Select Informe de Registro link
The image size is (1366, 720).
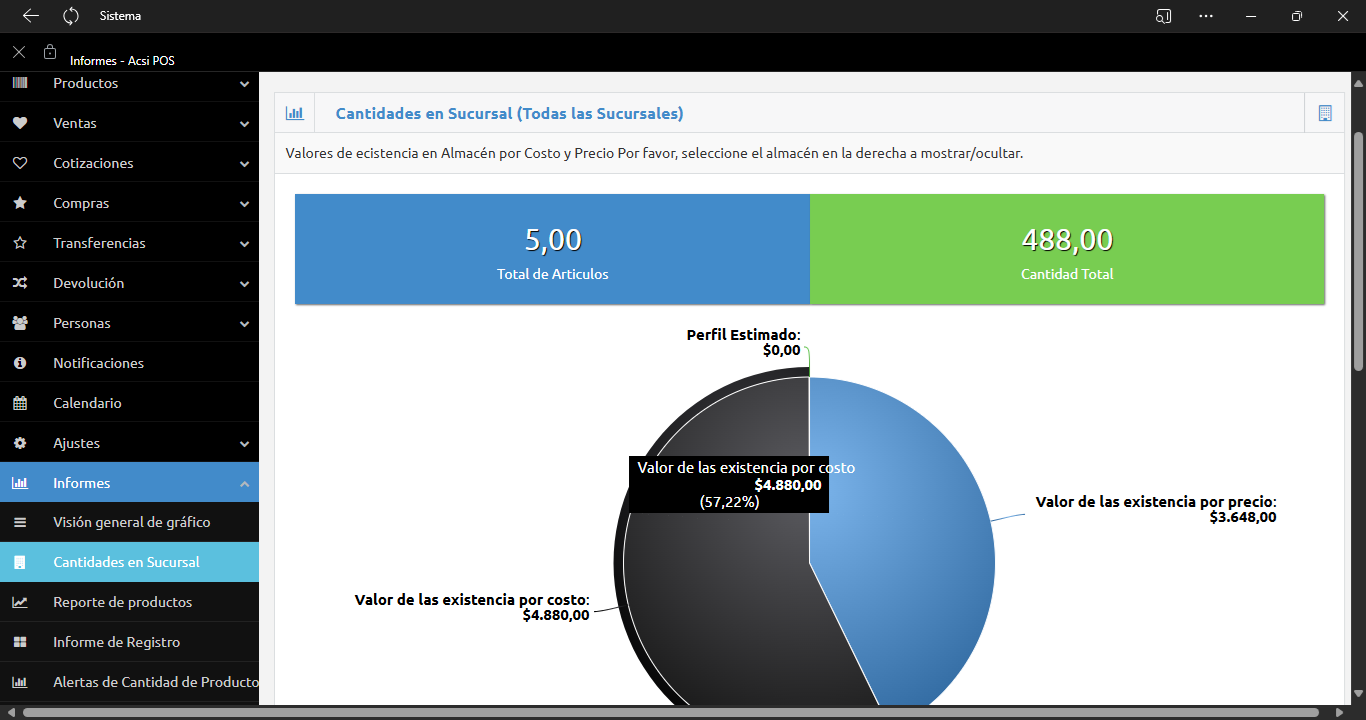tap(116, 642)
